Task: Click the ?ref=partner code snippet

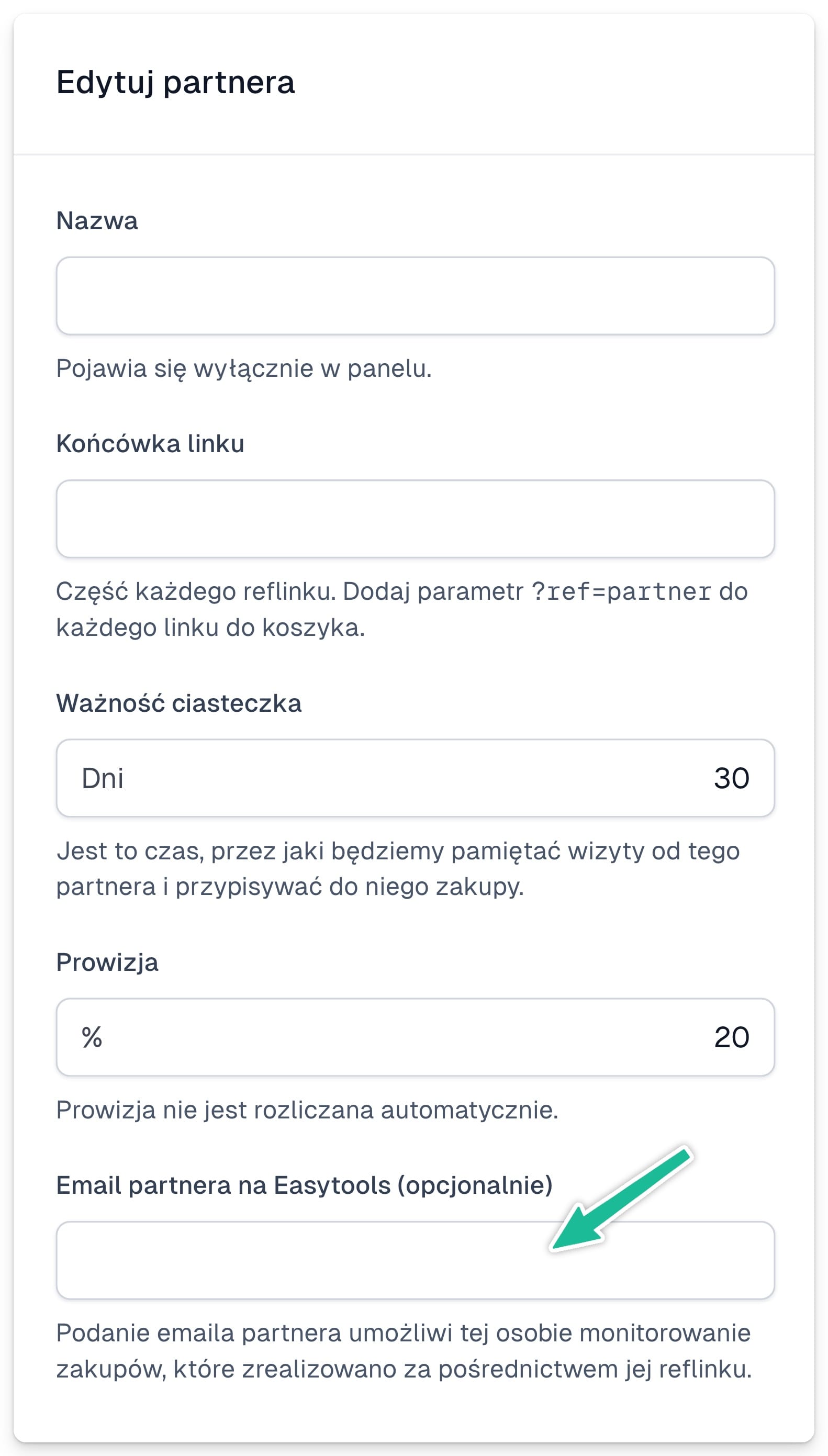Action: pos(621,591)
